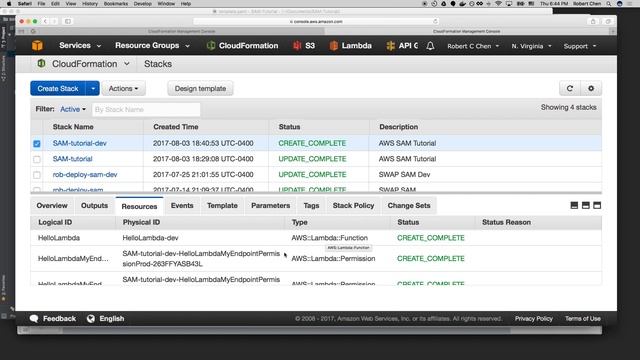Switch to the Events tab
Image resolution: width=640 pixels, height=360 pixels.
click(x=182, y=206)
